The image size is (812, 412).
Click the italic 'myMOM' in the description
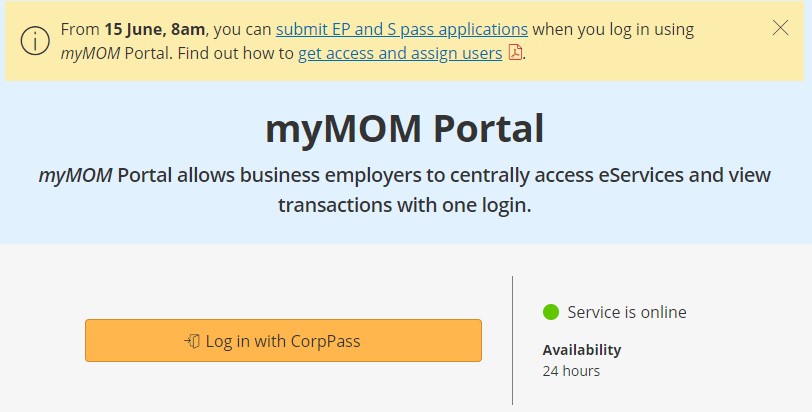pyautogui.click(x=76, y=175)
